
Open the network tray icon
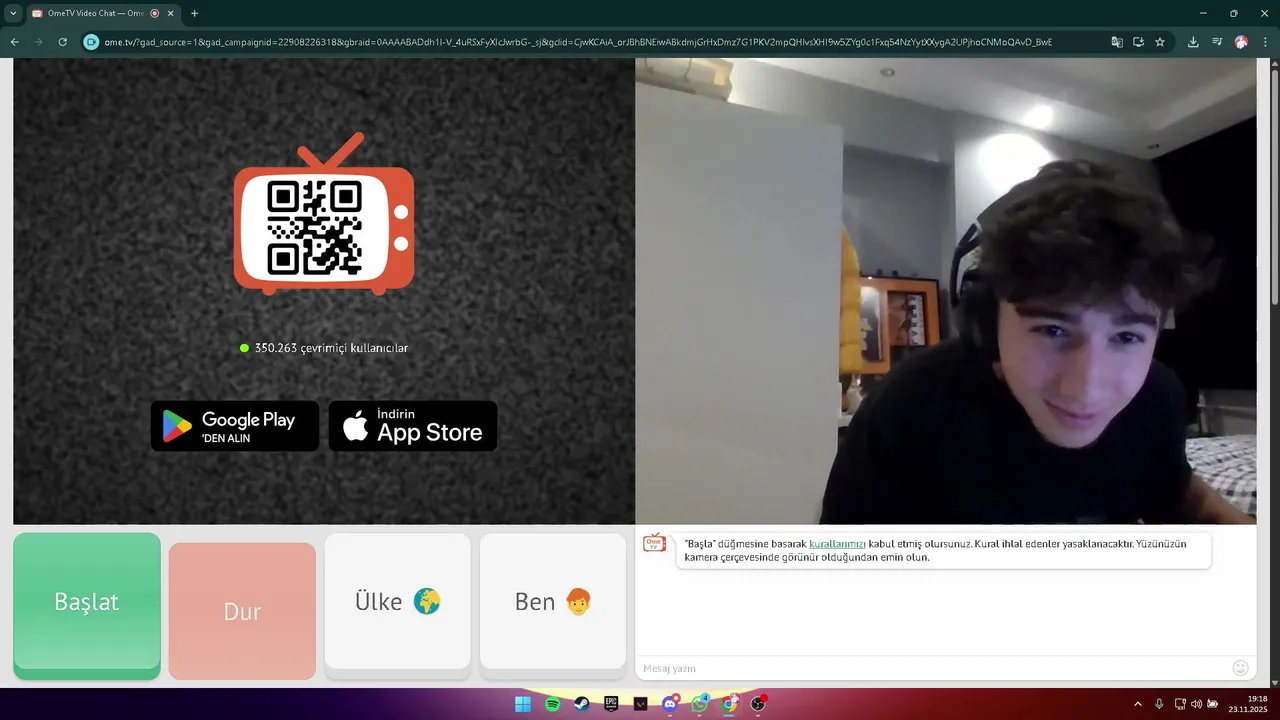(1180, 704)
